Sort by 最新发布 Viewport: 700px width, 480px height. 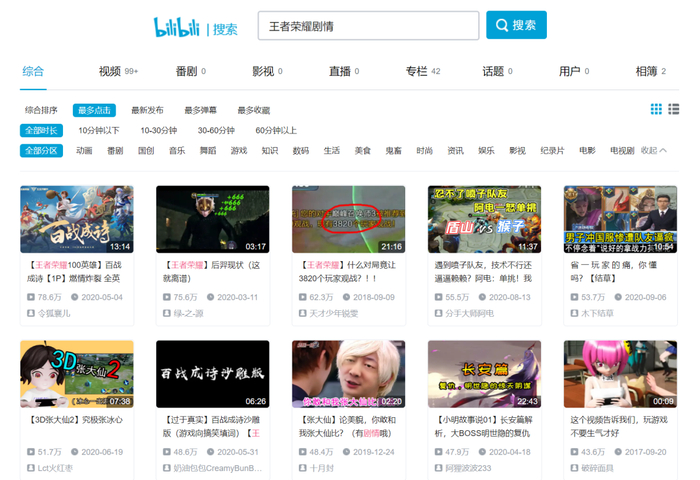tap(147, 110)
